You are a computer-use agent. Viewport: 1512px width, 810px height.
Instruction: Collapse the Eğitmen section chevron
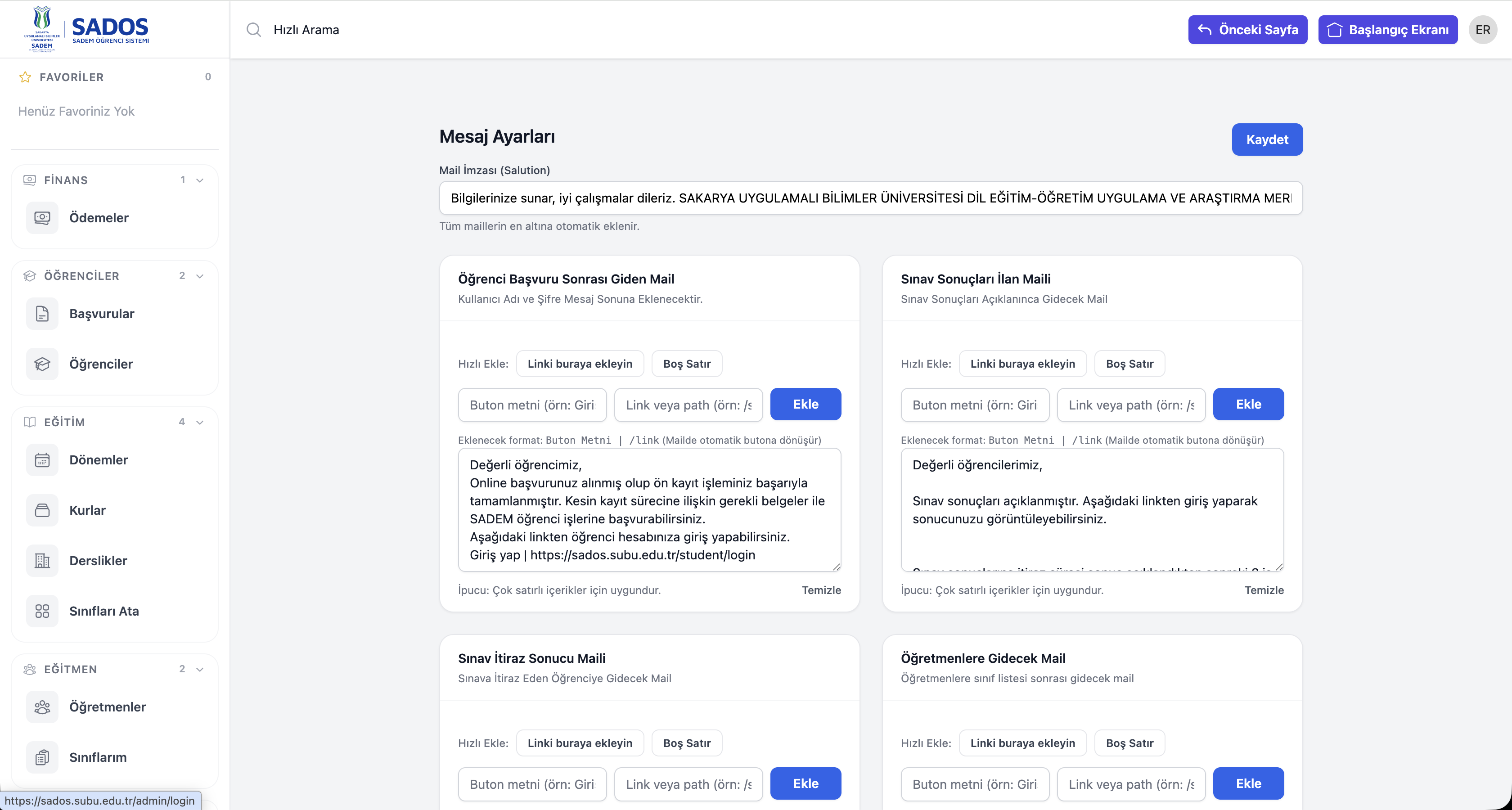pyautogui.click(x=199, y=669)
